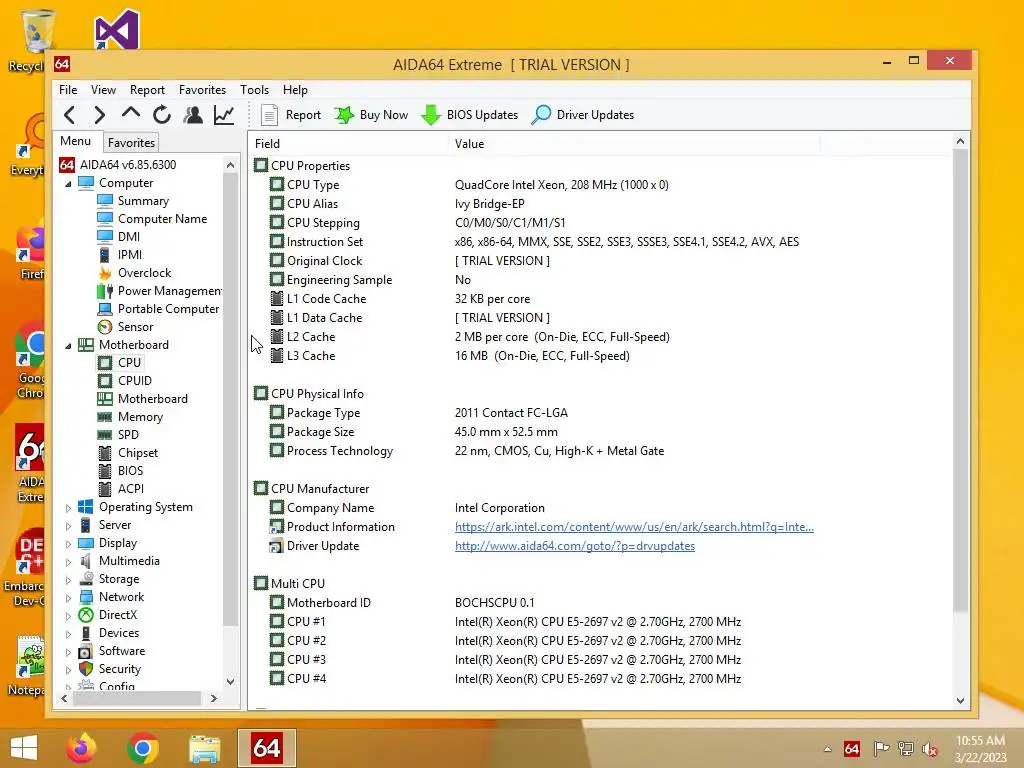Launch Google Chrome from the taskbar

tap(143, 748)
